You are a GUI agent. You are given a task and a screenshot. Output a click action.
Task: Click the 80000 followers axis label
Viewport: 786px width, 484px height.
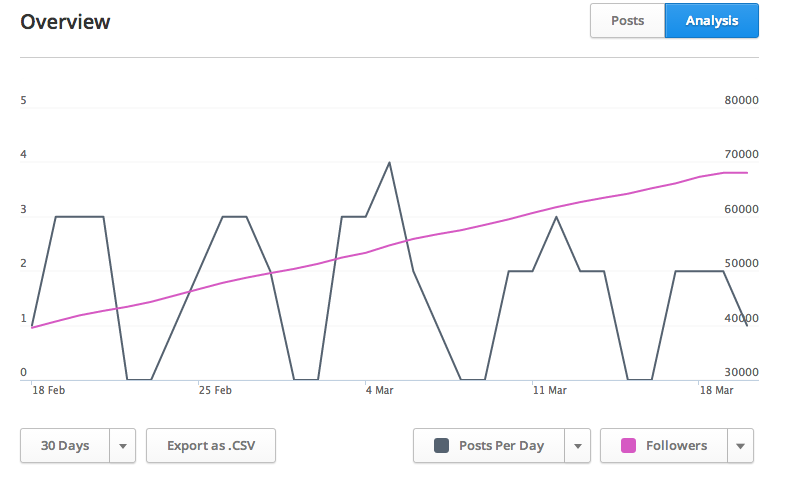click(x=741, y=100)
